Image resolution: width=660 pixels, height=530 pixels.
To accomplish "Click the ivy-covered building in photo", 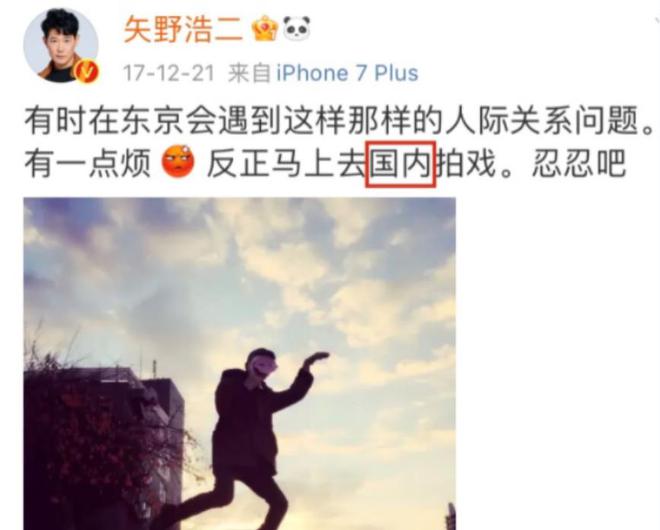I will (x=103, y=446).
